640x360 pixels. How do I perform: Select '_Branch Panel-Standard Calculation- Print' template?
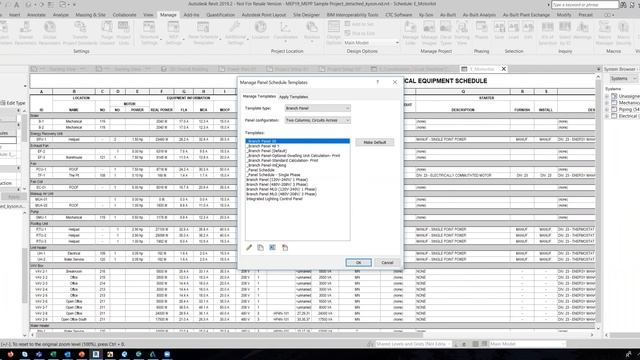tap(282, 160)
